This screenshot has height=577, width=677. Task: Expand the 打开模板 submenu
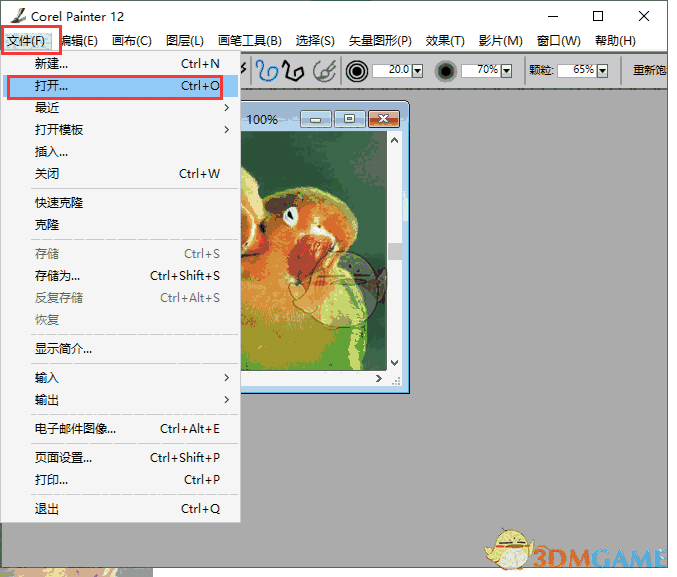(x=120, y=130)
